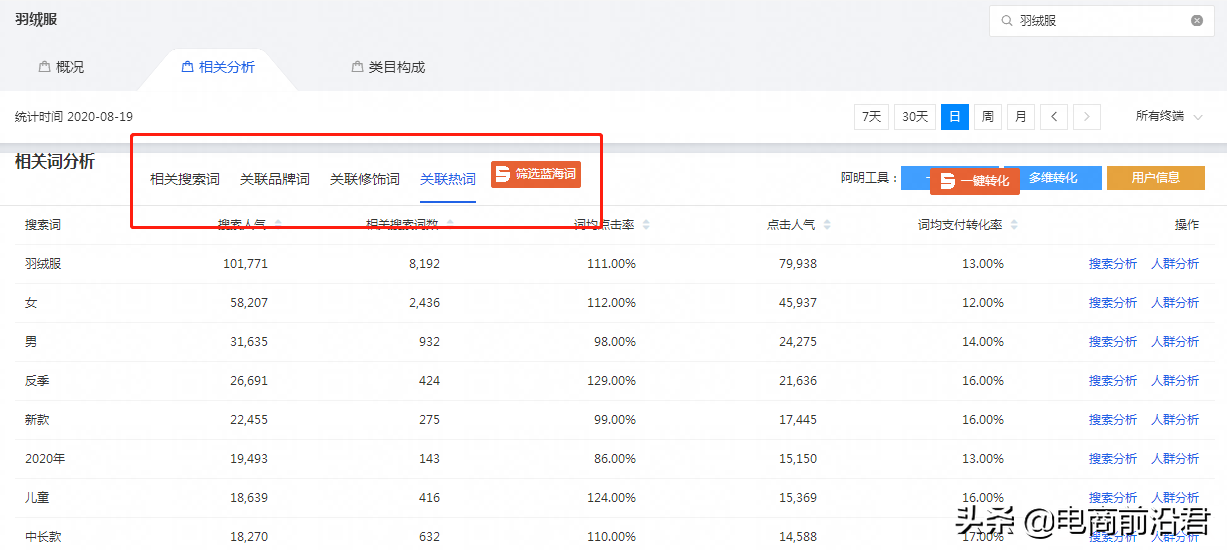Open 人群分析 for 新款 row
This screenshot has width=1227, height=553.
[x=1175, y=420]
